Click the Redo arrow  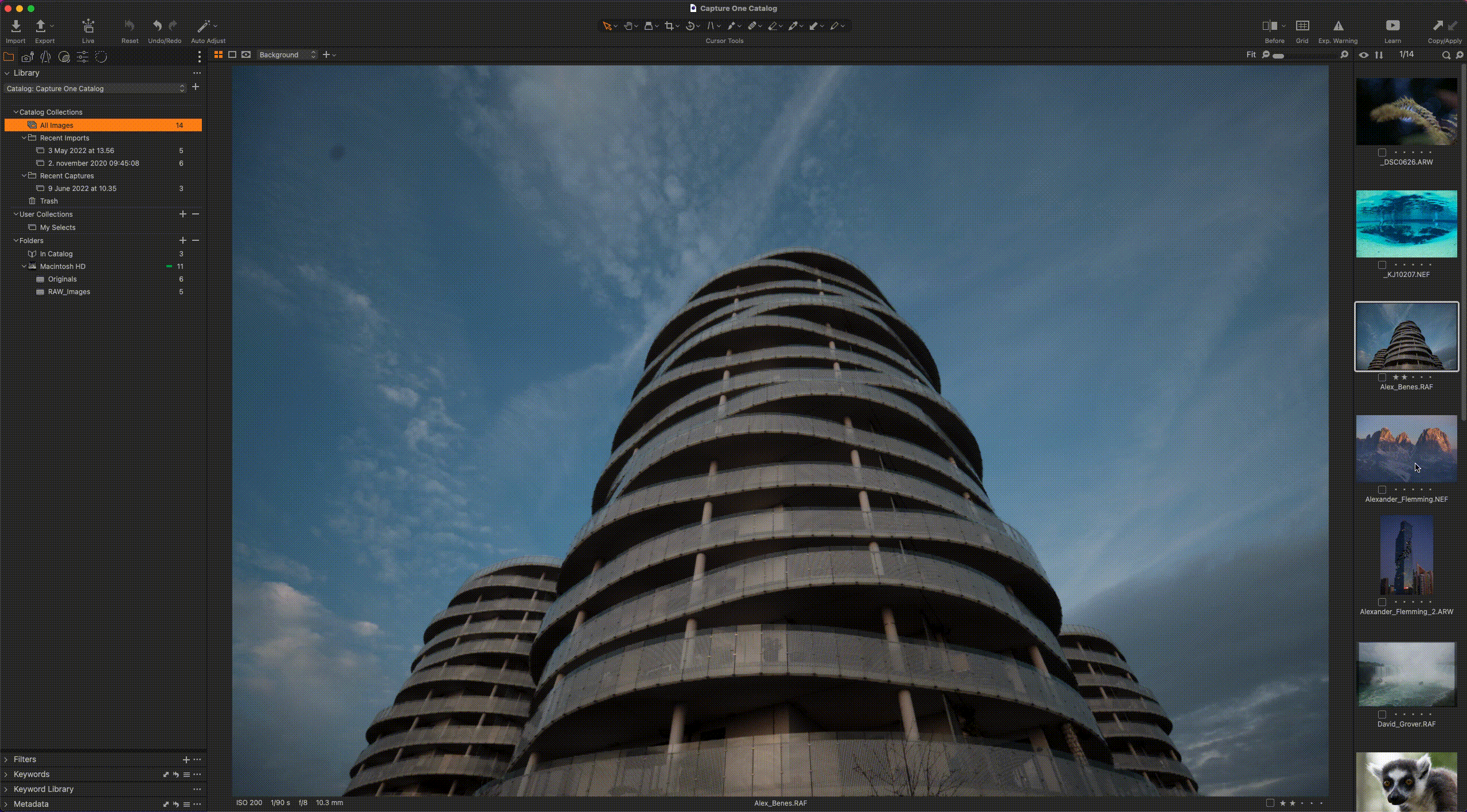(x=173, y=26)
